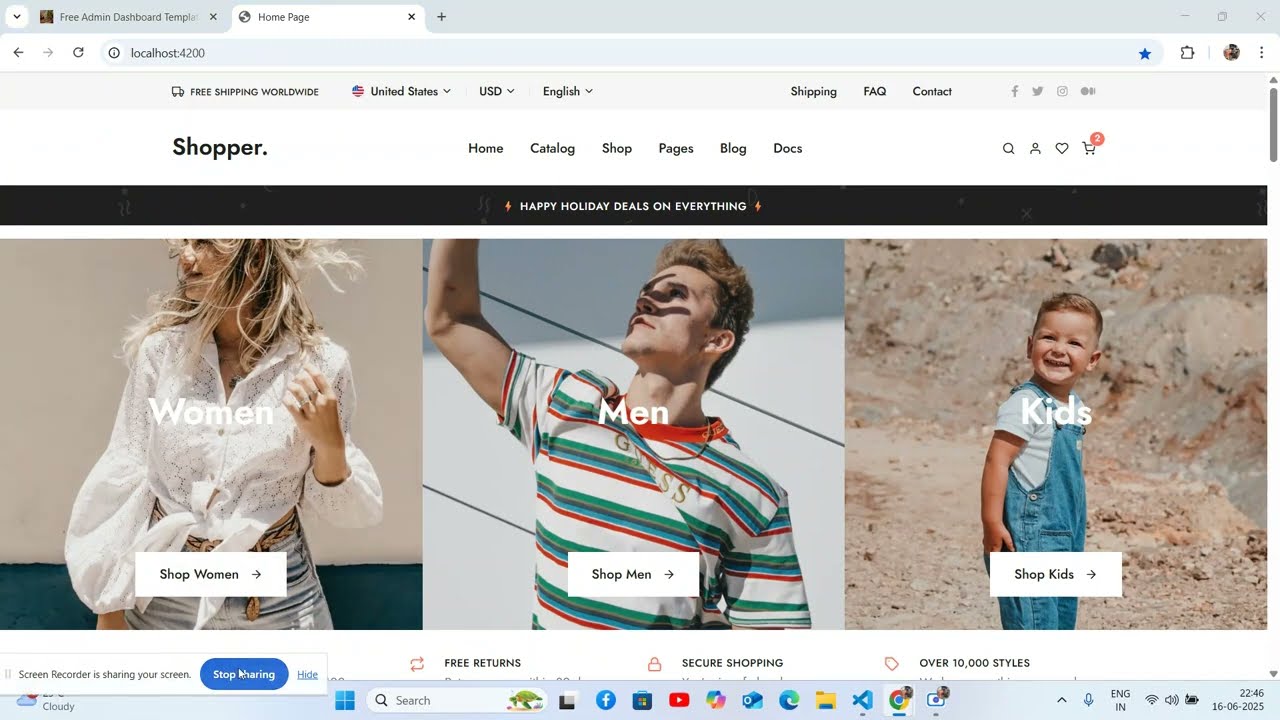The image size is (1280, 720).
Task: Open YouTube taskbar icon
Action: (x=679, y=700)
